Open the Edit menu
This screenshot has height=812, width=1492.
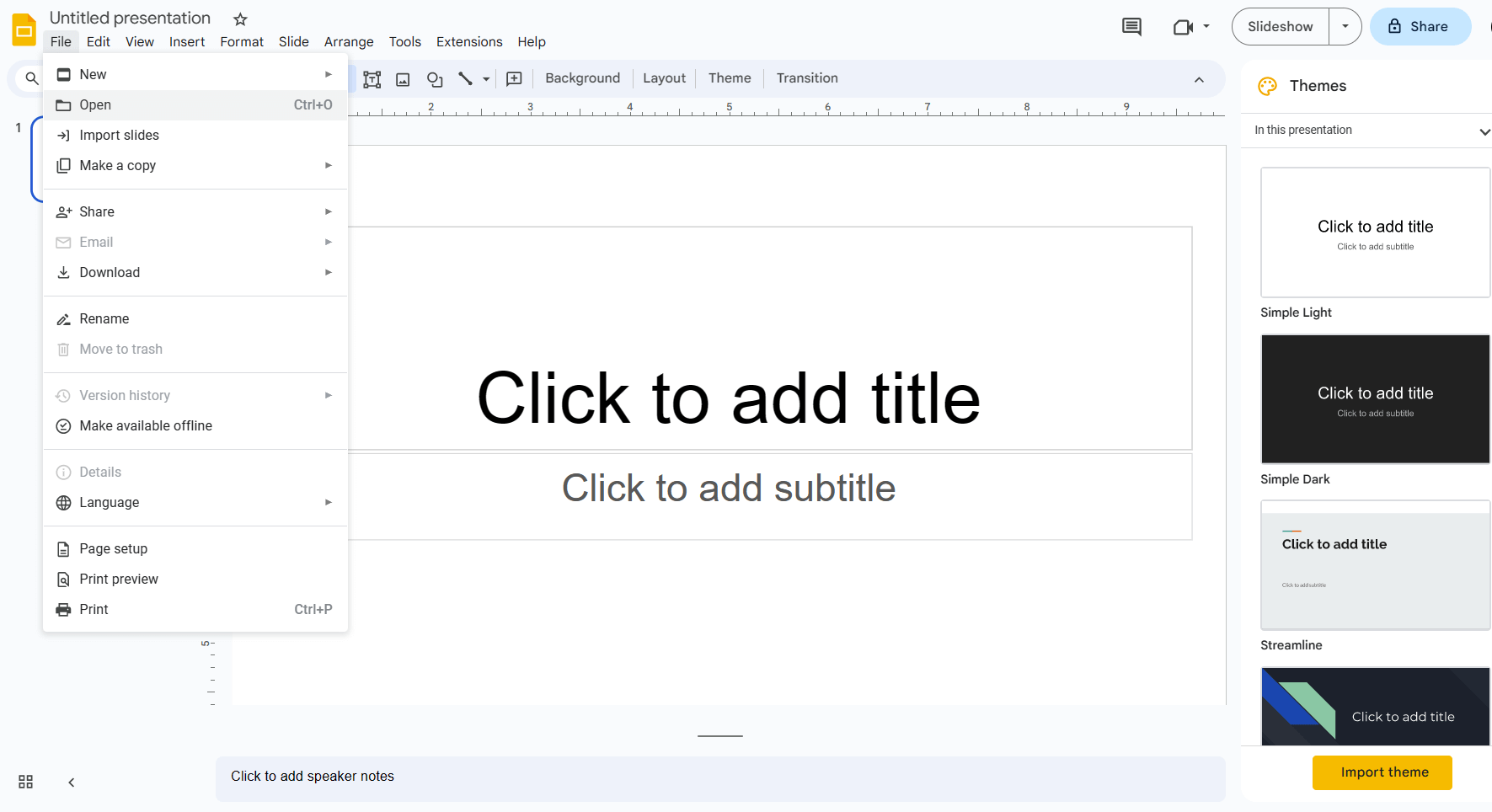pyautogui.click(x=99, y=42)
